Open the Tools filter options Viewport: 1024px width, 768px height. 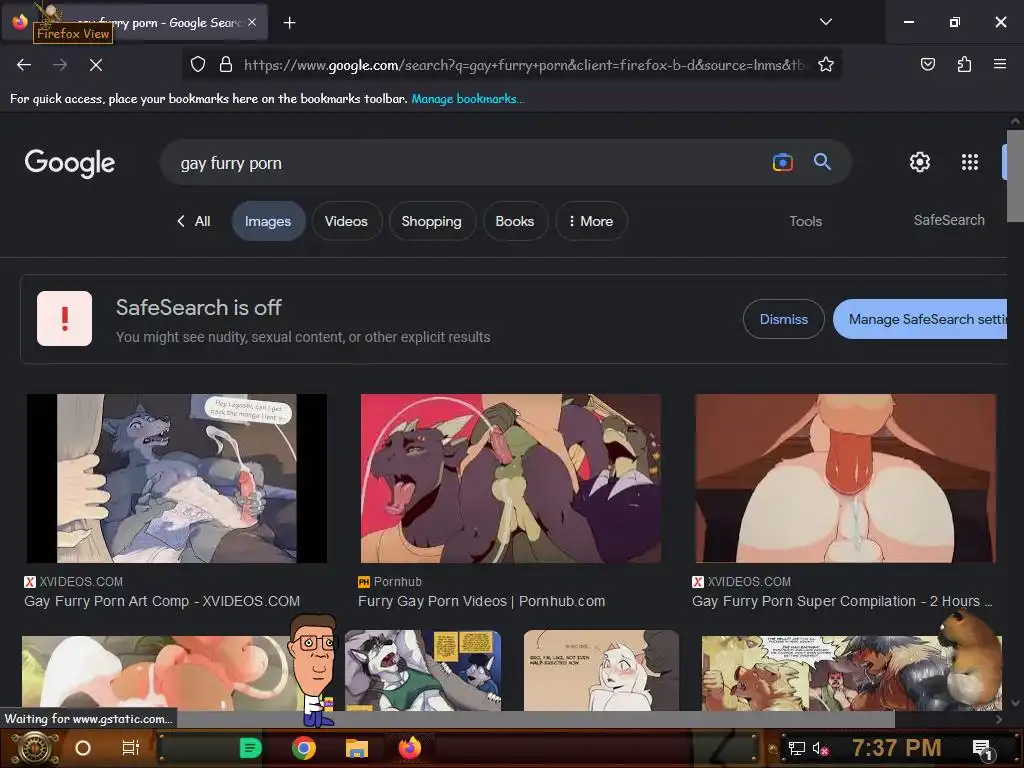point(805,221)
